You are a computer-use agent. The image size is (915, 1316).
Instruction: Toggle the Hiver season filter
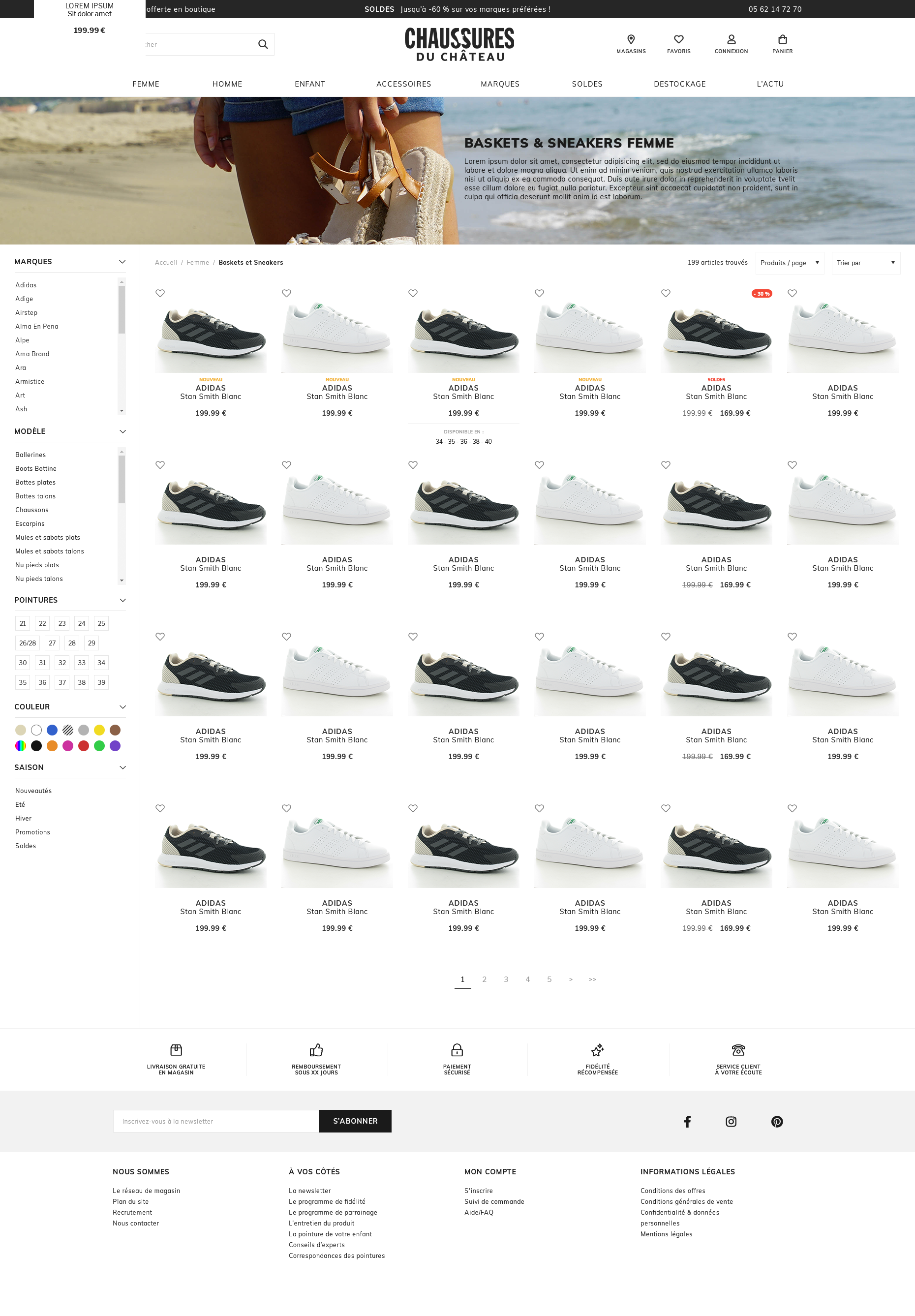point(23,818)
